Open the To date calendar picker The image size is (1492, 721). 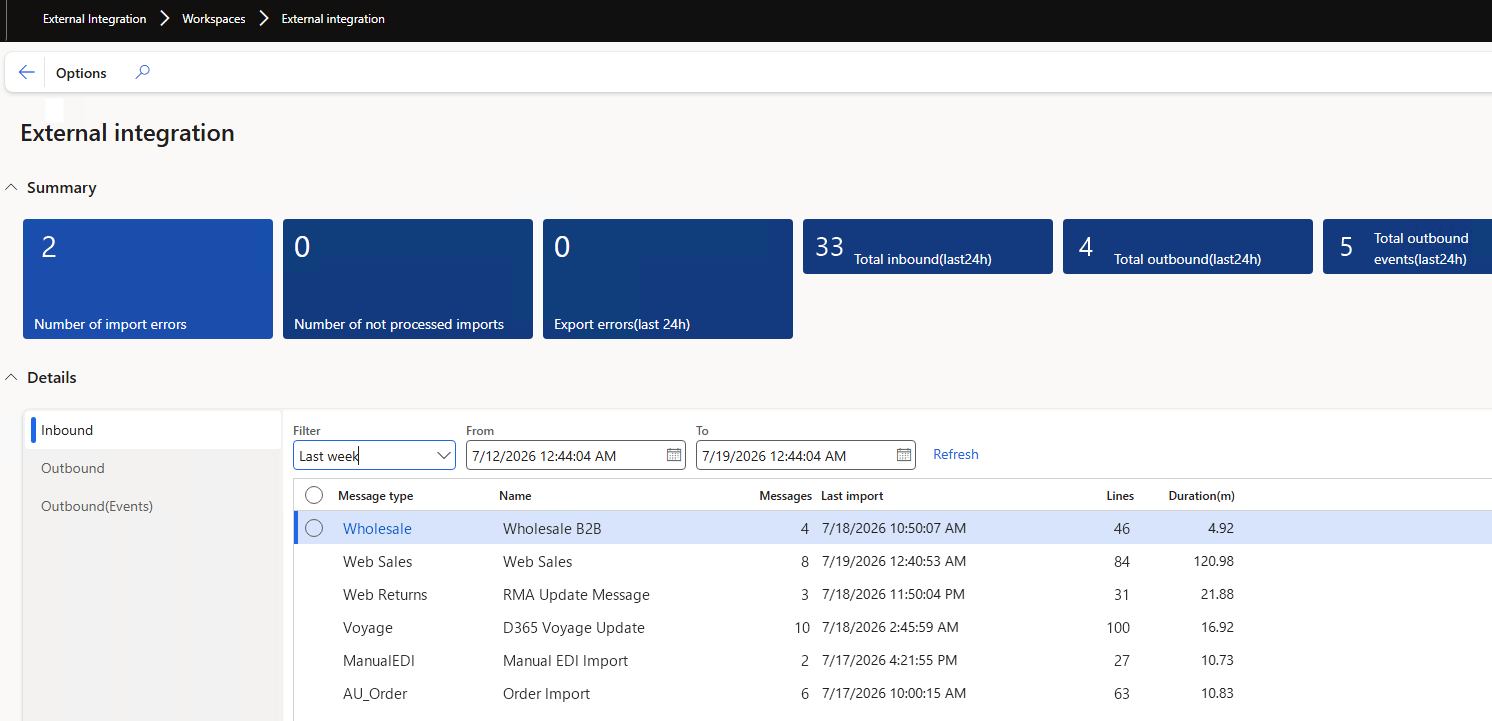[x=904, y=455]
